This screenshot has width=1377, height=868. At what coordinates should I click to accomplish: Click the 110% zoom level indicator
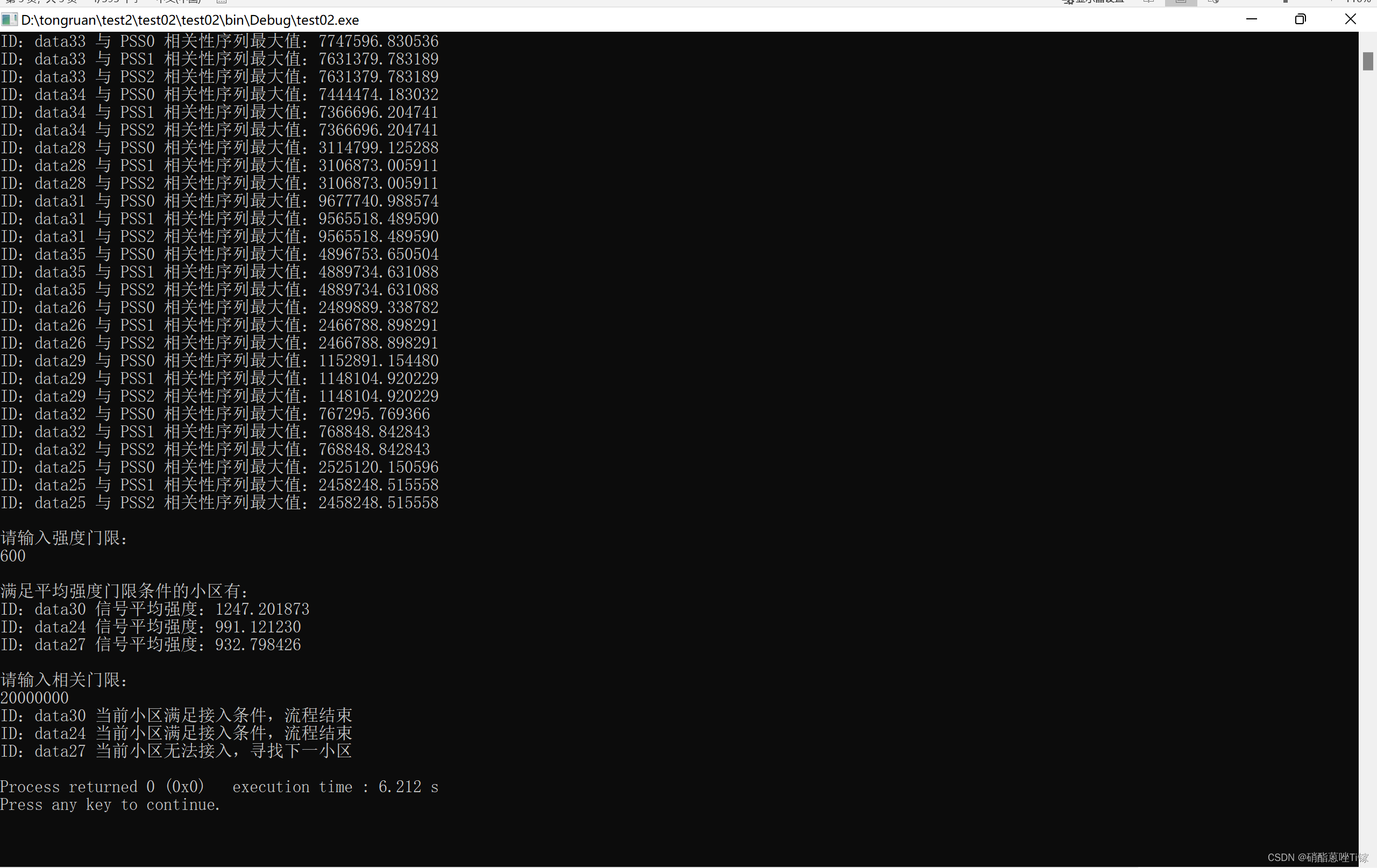click(1358, 2)
